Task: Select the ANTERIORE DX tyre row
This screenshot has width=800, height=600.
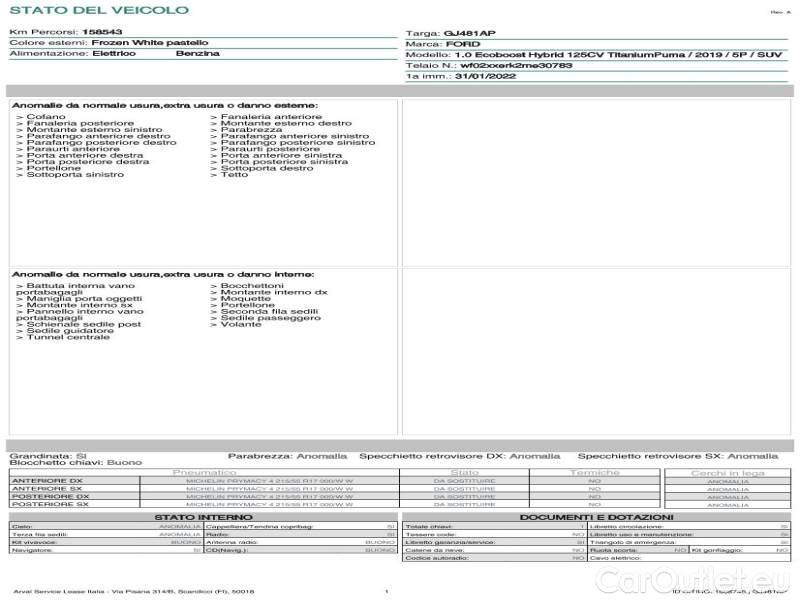Action: (x=50, y=481)
